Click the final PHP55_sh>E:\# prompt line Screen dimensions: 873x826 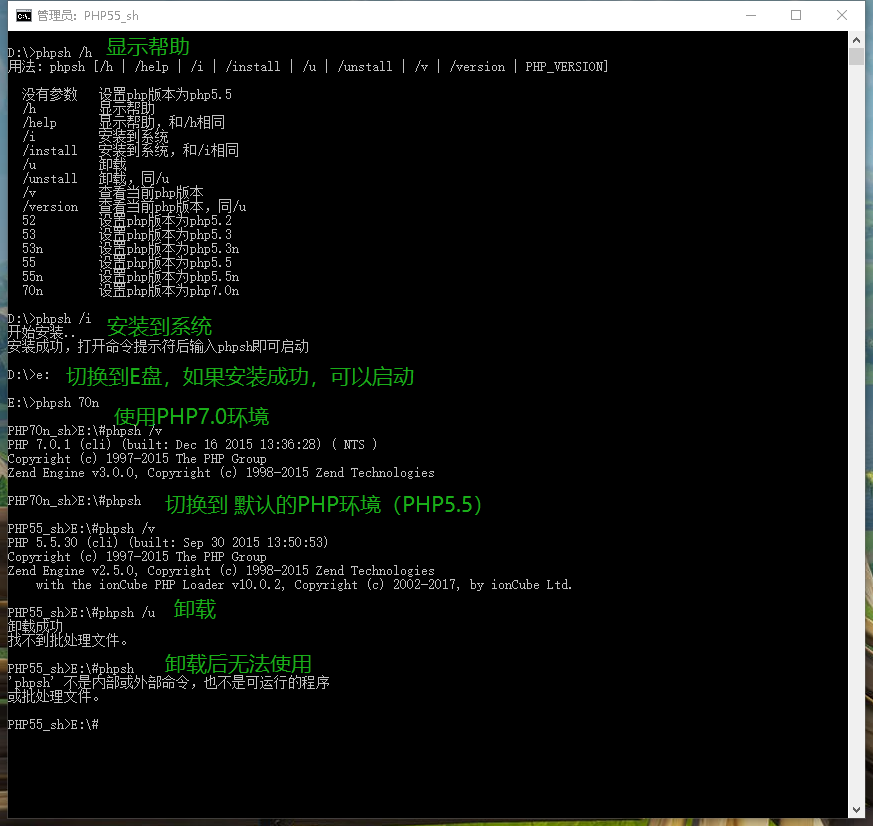click(53, 724)
